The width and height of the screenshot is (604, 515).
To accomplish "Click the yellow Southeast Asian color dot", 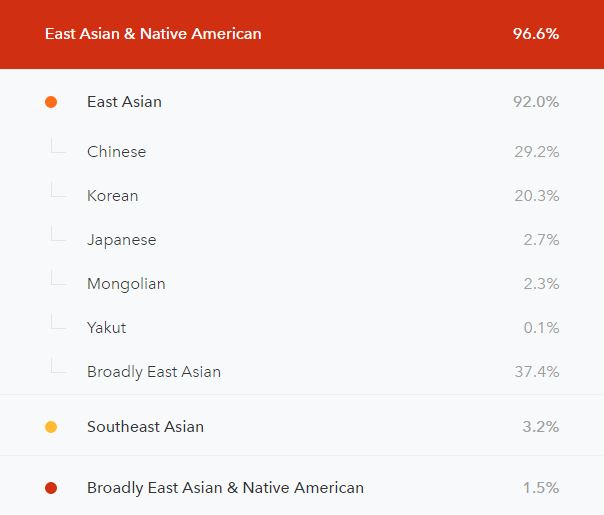I will (x=51, y=427).
